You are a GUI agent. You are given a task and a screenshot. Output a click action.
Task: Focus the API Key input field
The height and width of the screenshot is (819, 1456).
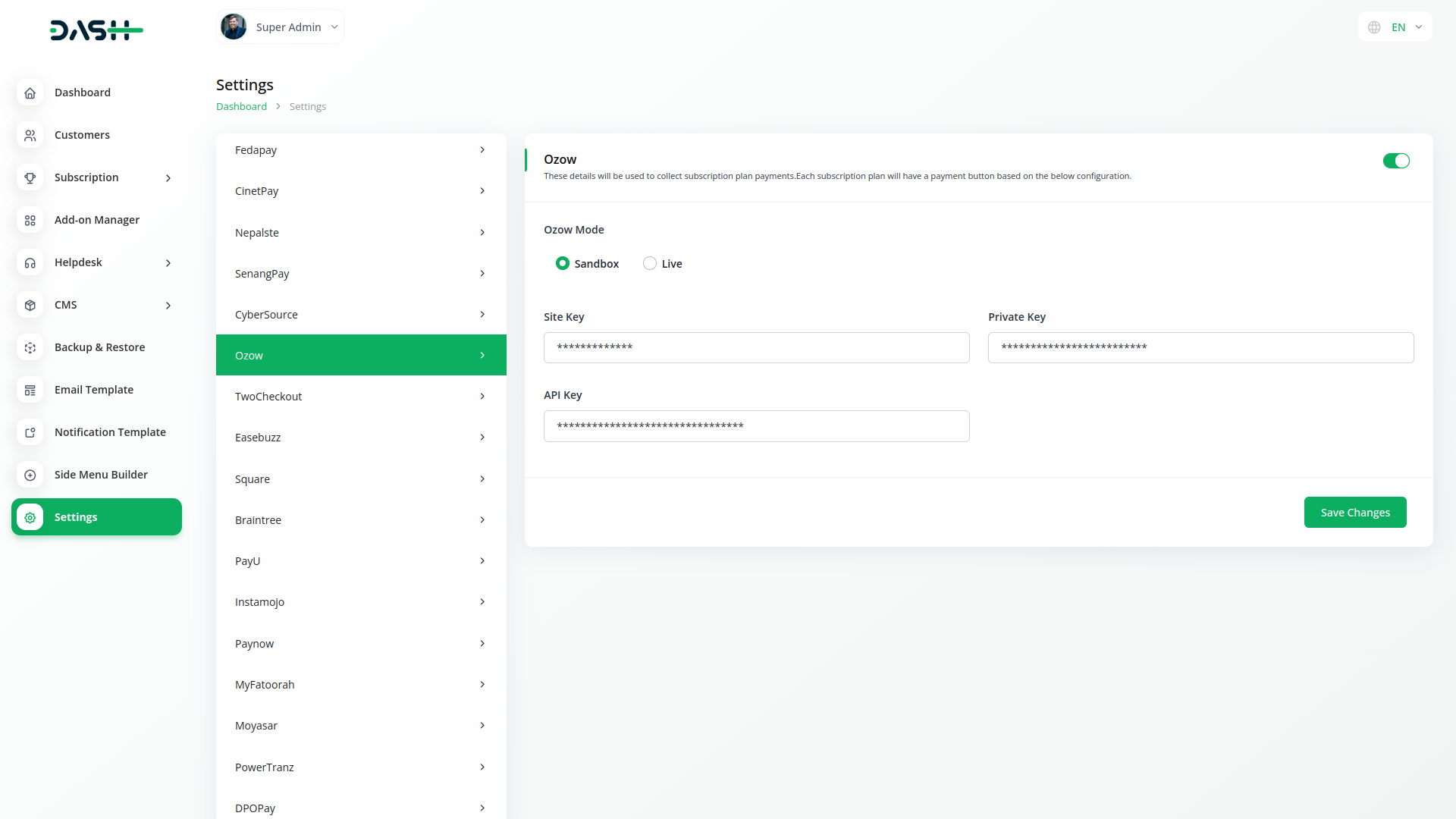756,426
